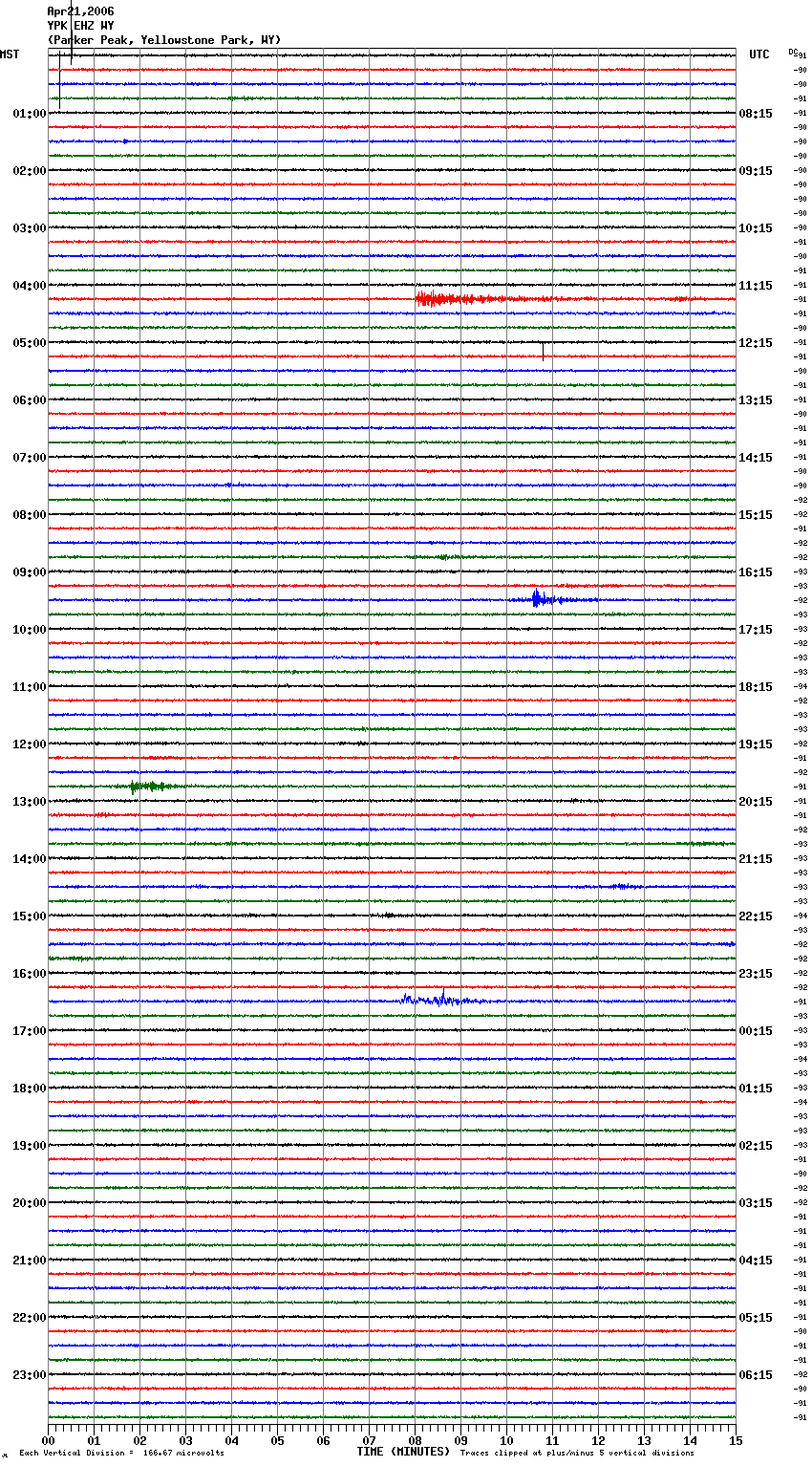
Task: Click the 08:15 UTC time label
Action: coord(756,114)
